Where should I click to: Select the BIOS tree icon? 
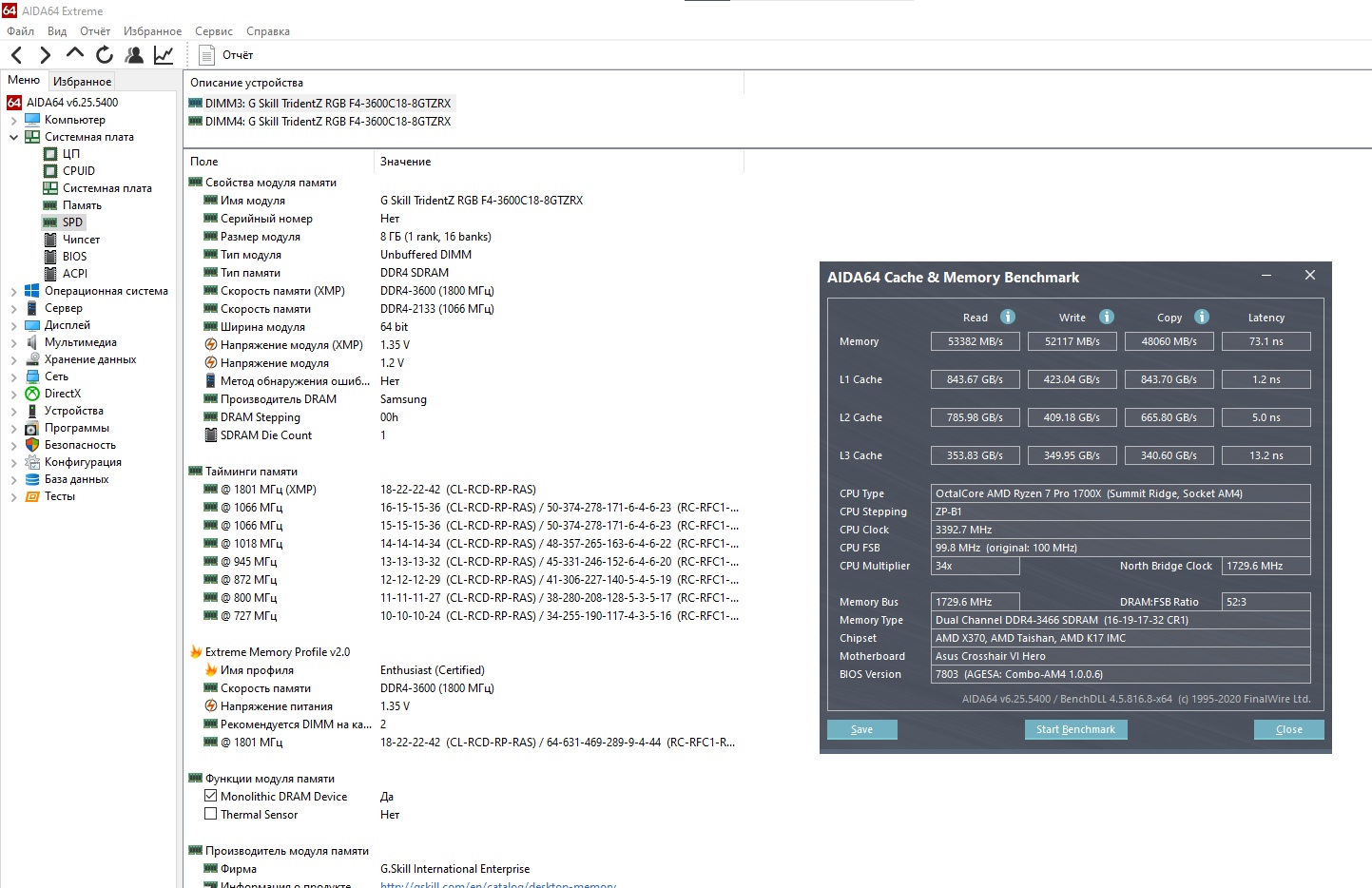(50, 257)
